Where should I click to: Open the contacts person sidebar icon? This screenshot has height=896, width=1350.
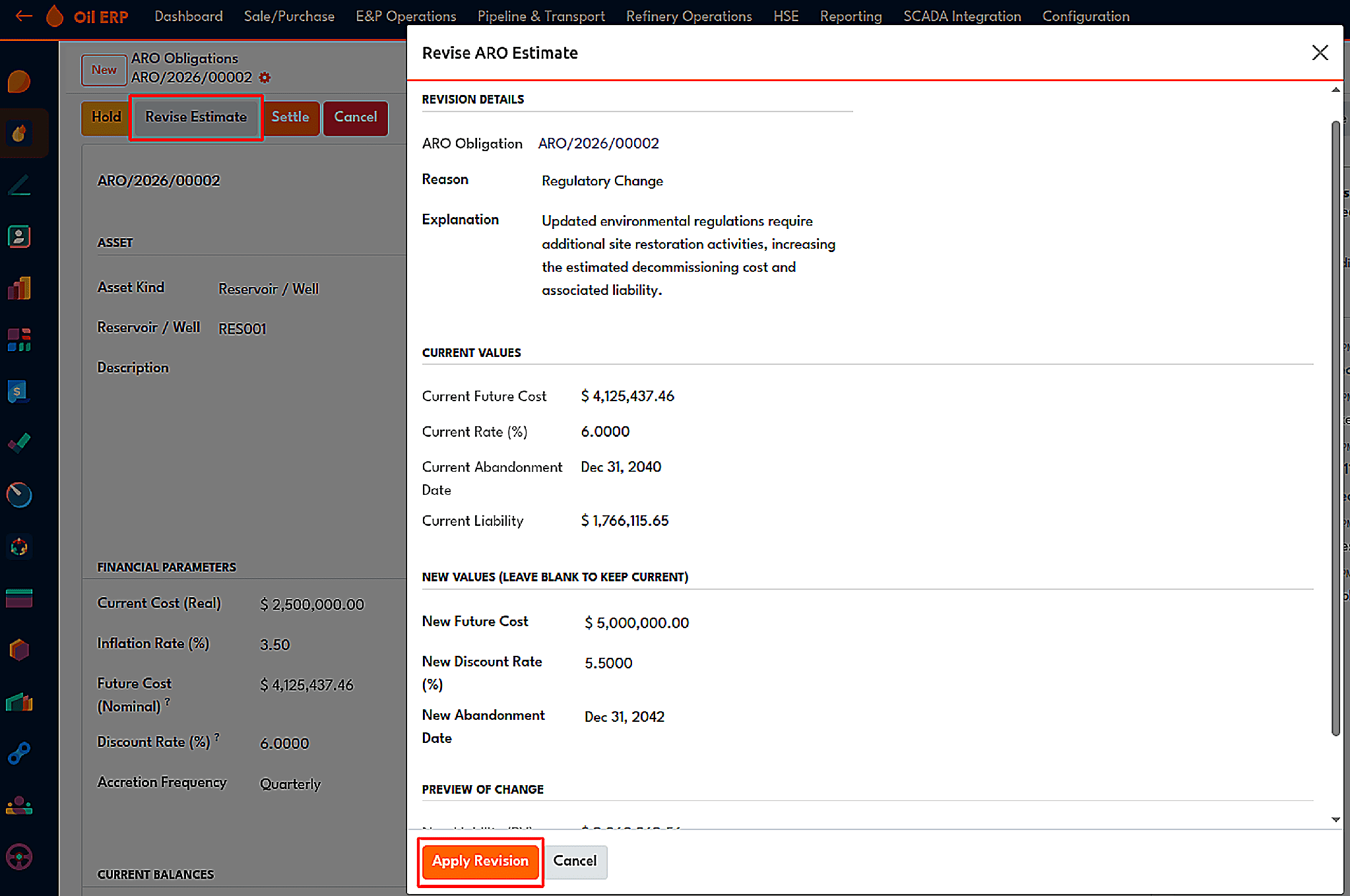(19, 236)
